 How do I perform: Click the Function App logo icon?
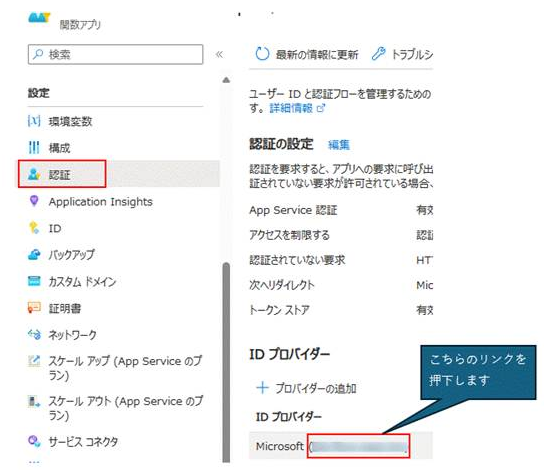(x=39, y=18)
